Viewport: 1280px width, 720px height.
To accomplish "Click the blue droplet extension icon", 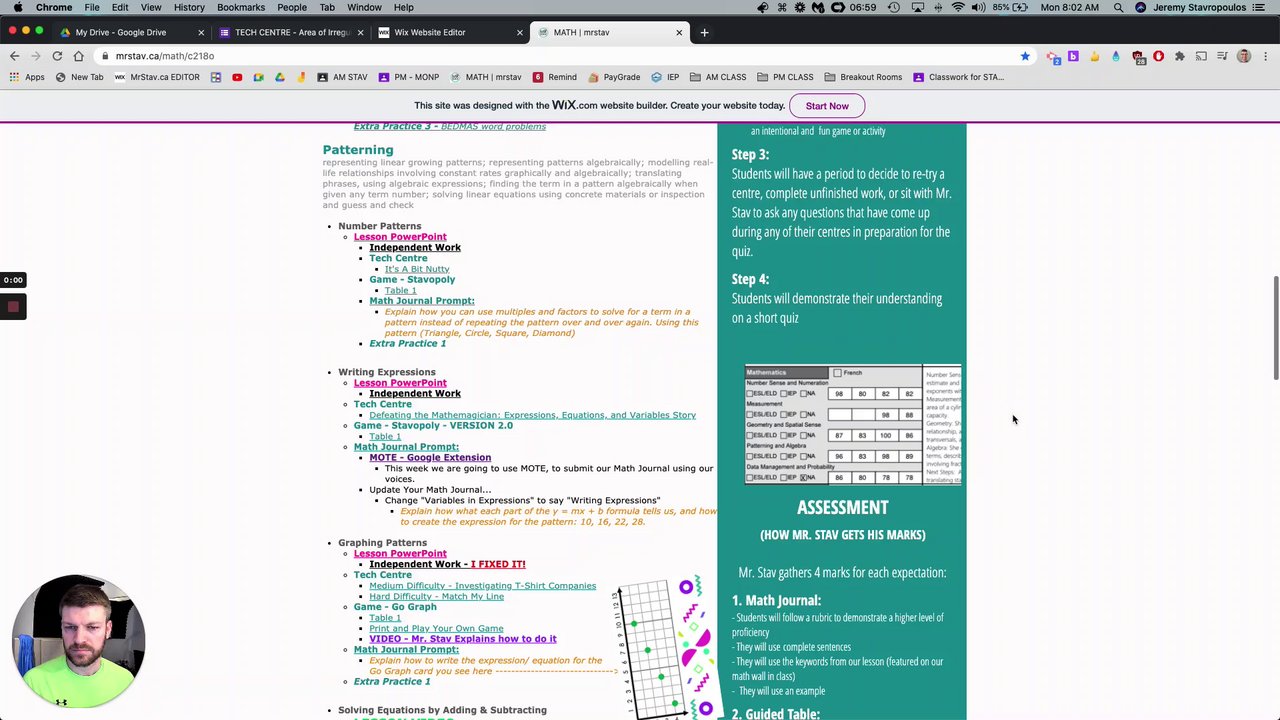I will (1116, 56).
